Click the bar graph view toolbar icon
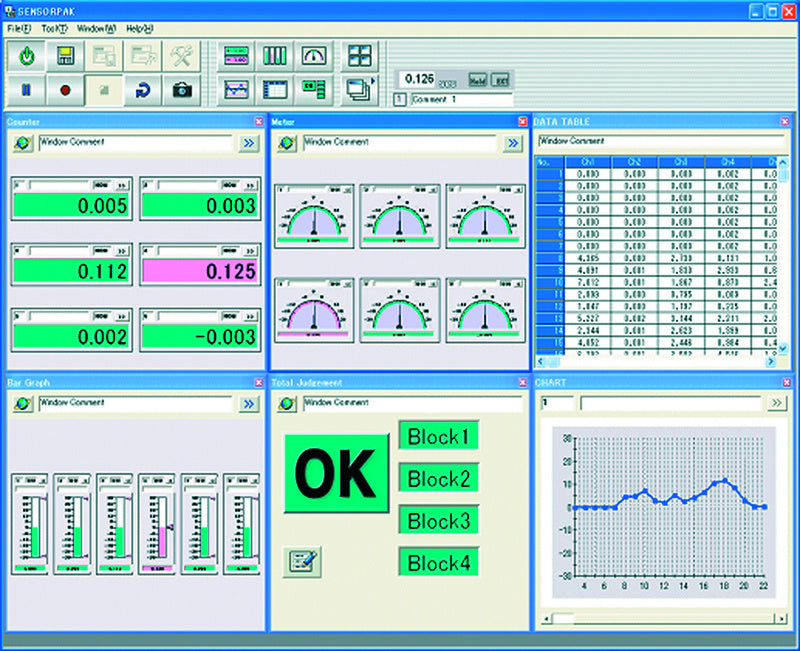The height and width of the screenshot is (651, 800). pyautogui.click(x=275, y=56)
